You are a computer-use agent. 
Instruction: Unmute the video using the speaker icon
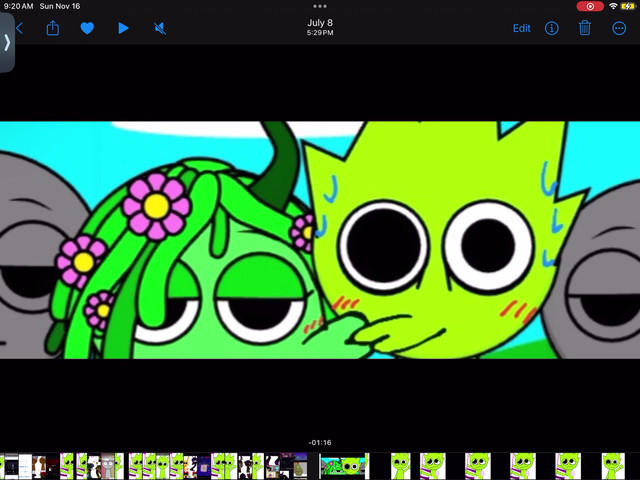pyautogui.click(x=160, y=28)
